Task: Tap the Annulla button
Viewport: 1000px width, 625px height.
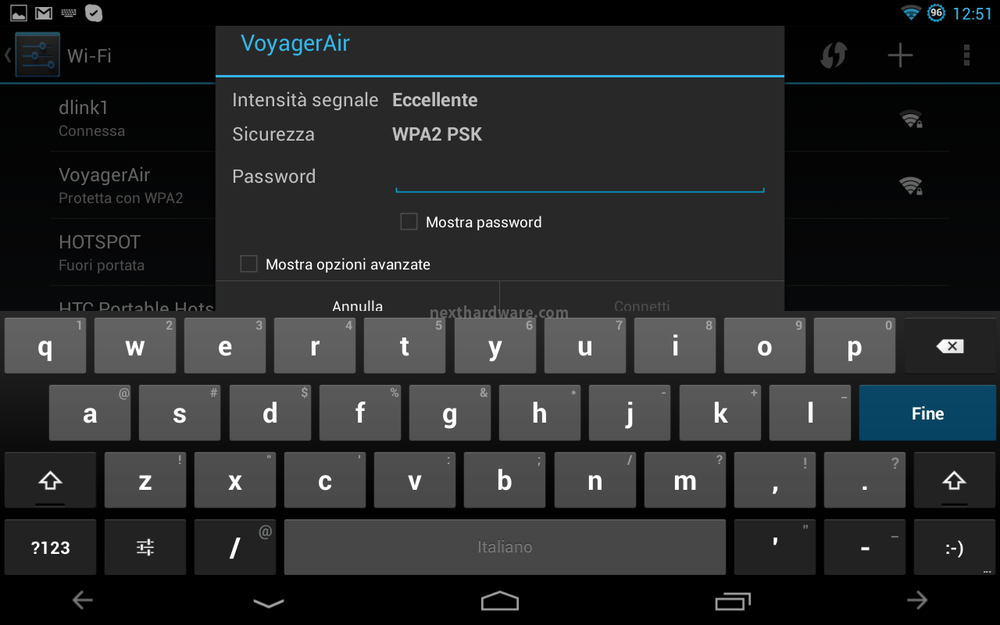Action: (357, 301)
